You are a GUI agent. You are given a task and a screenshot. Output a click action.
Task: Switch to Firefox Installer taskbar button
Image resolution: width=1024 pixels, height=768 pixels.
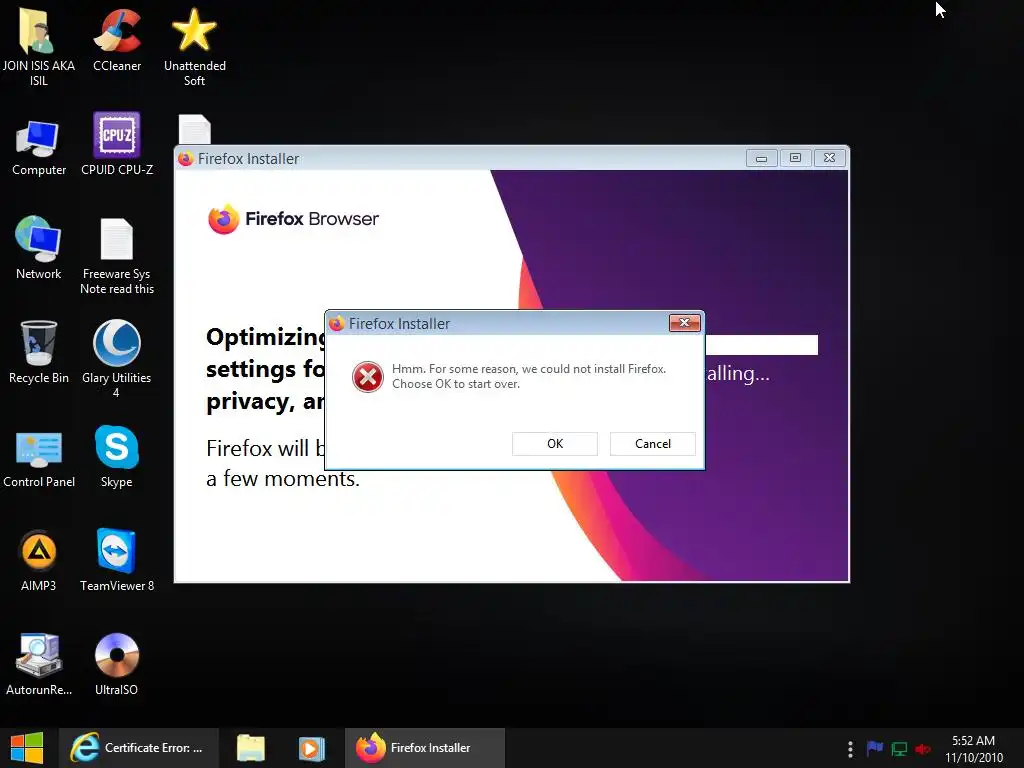(x=424, y=748)
